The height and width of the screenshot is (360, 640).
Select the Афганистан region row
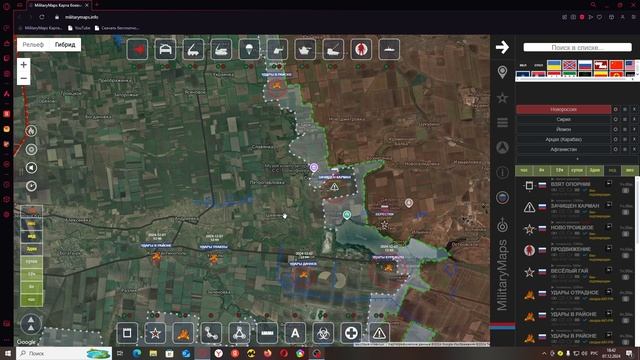[x=563, y=149]
